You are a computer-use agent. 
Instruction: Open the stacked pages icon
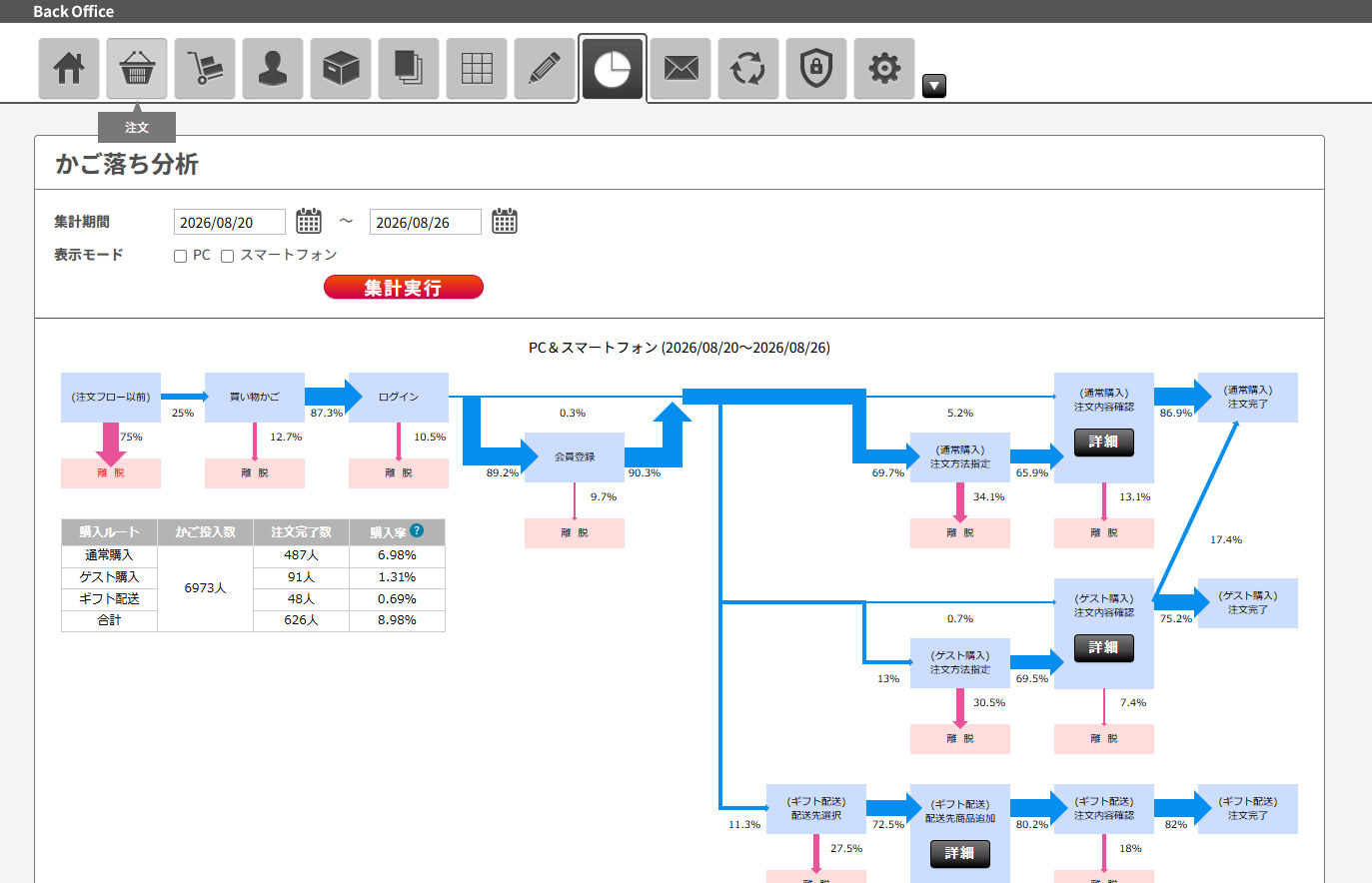pos(409,69)
